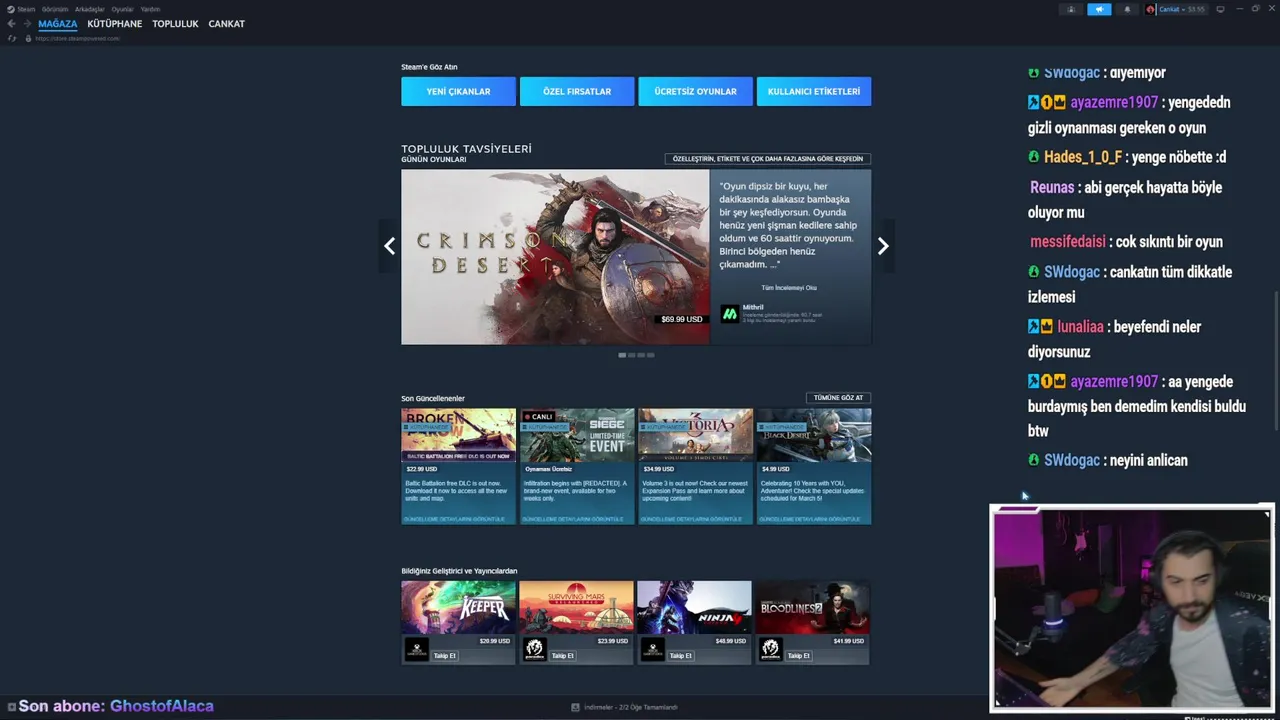1280x720 pixels.
Task: Open the Victoria Volume 3 update card
Action: [x=696, y=466]
